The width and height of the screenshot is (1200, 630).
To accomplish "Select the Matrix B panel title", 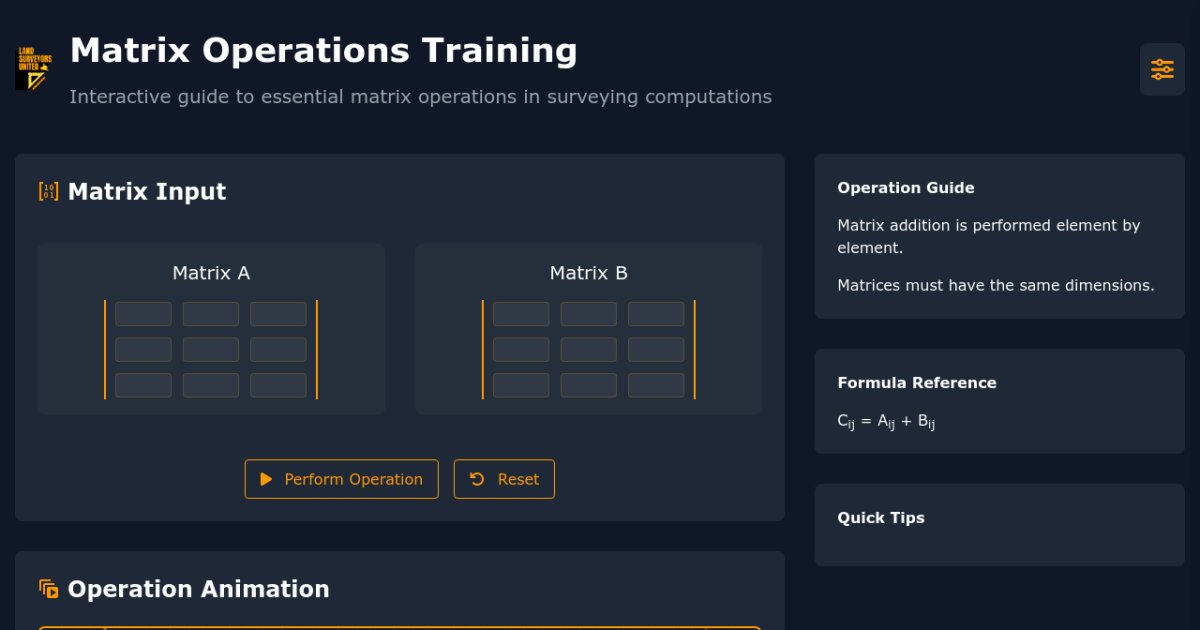I will (588, 272).
